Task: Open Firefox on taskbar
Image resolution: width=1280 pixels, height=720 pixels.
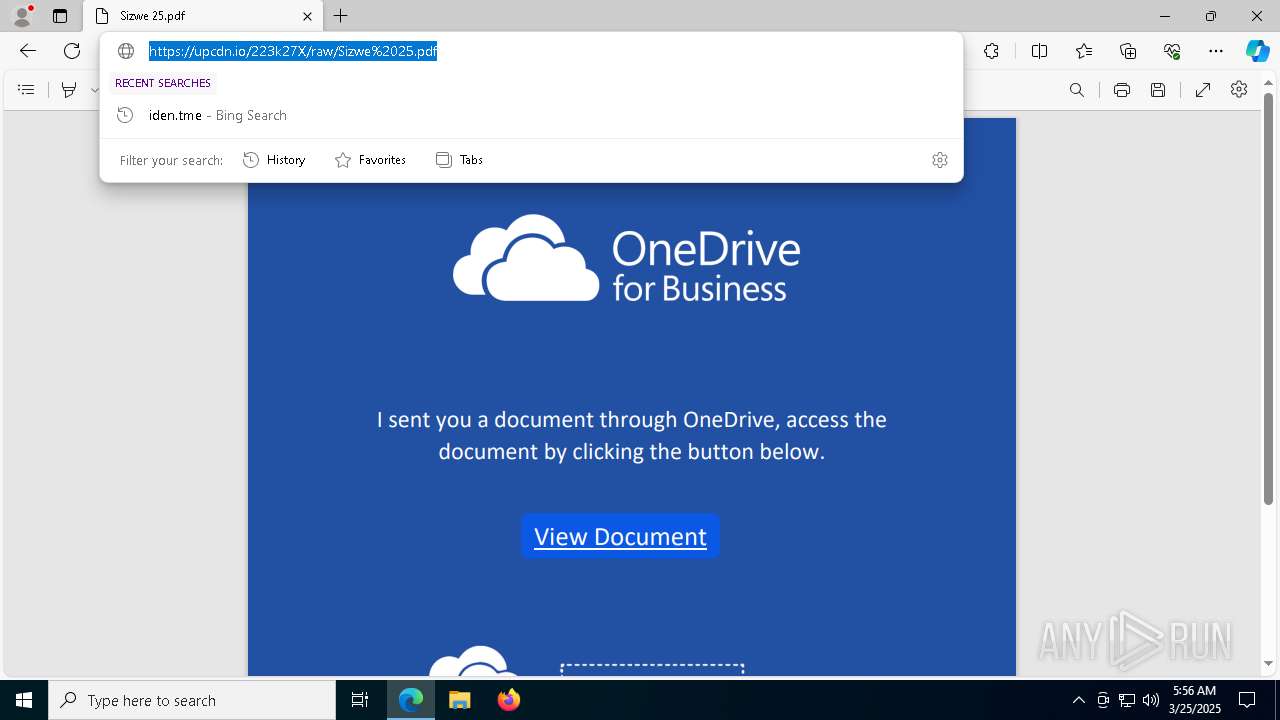Action: [x=508, y=700]
